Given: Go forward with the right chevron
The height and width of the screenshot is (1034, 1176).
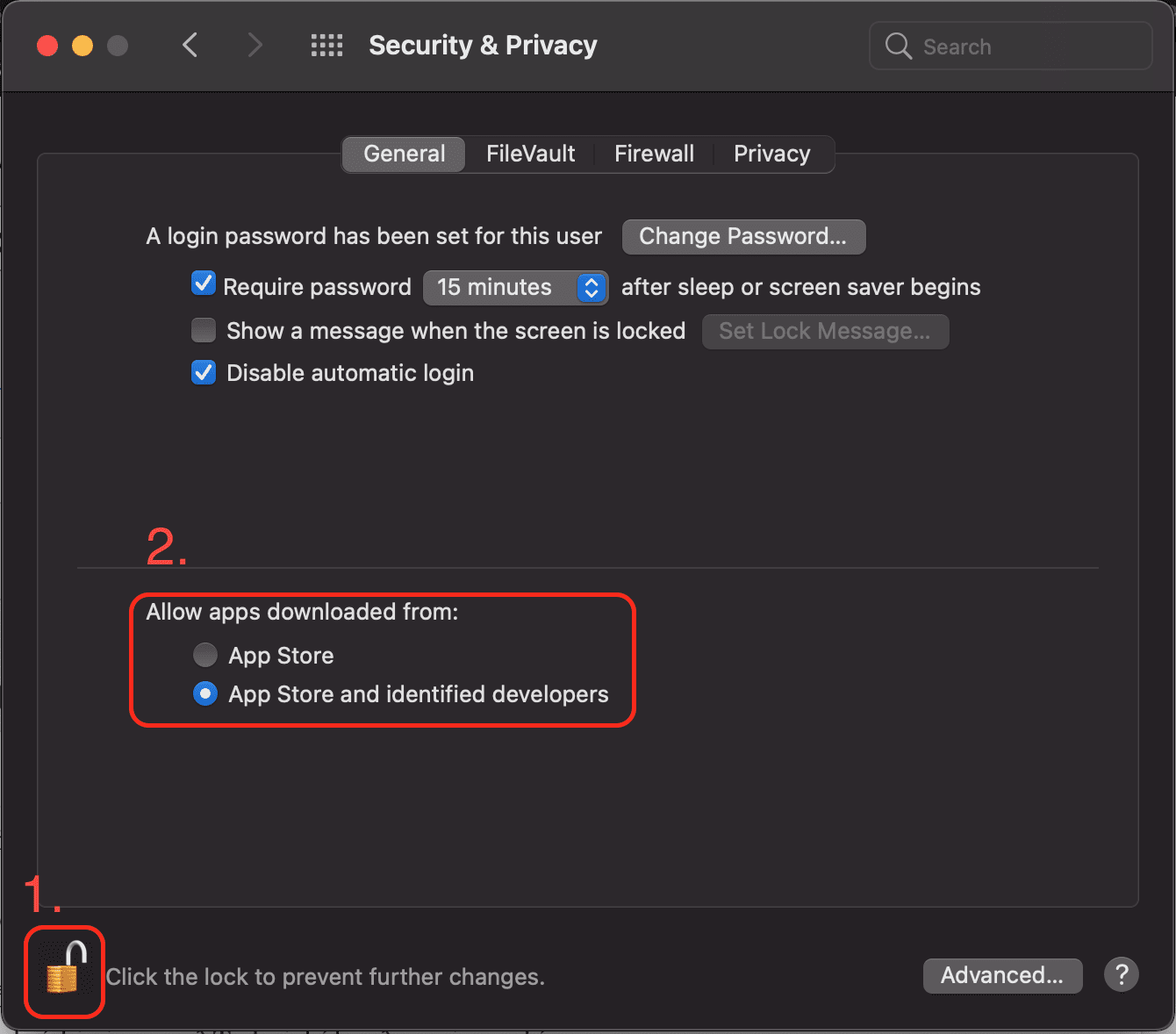Looking at the screenshot, I should tap(255, 45).
